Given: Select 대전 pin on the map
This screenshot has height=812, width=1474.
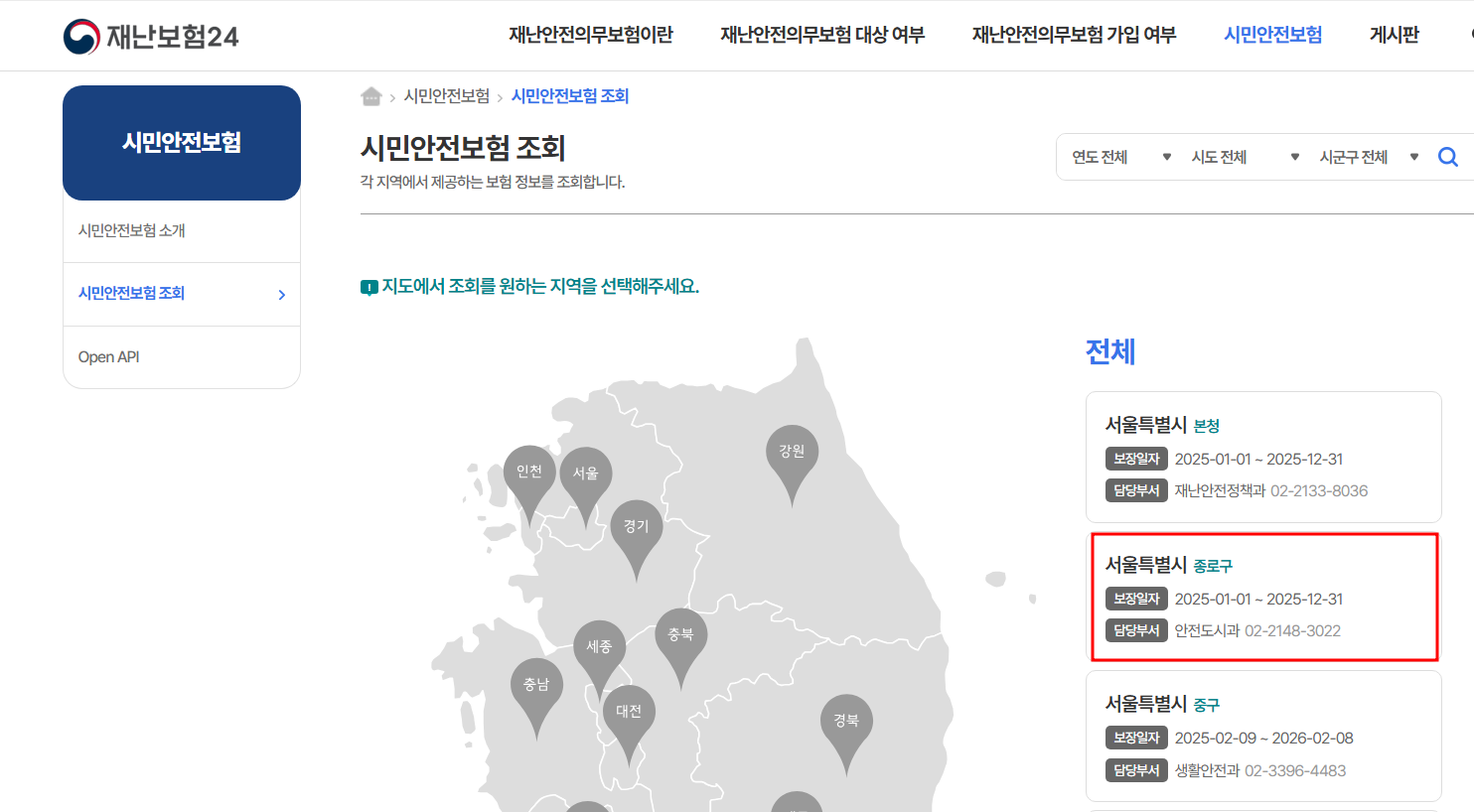Looking at the screenshot, I should click(630, 710).
